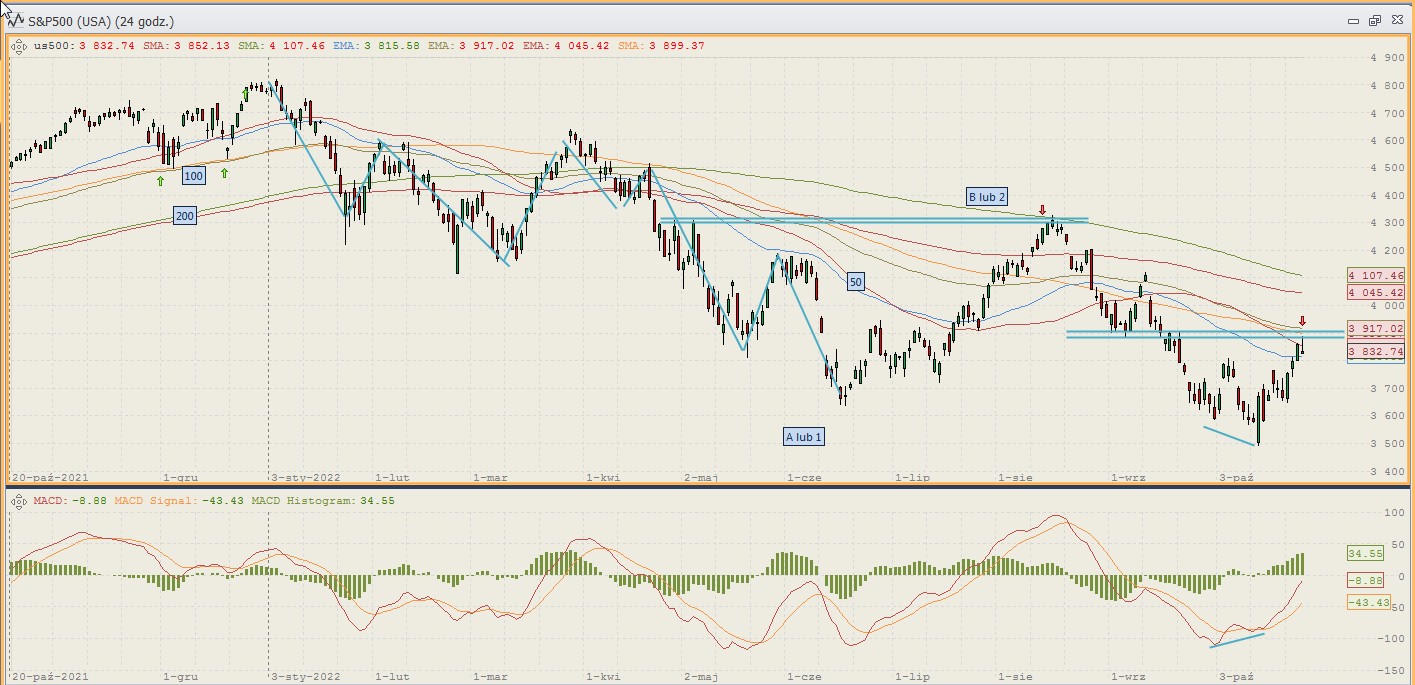Select the blue divergence line on the MACD panel
Image resolution: width=1415 pixels, height=685 pixels.
pos(1238,640)
